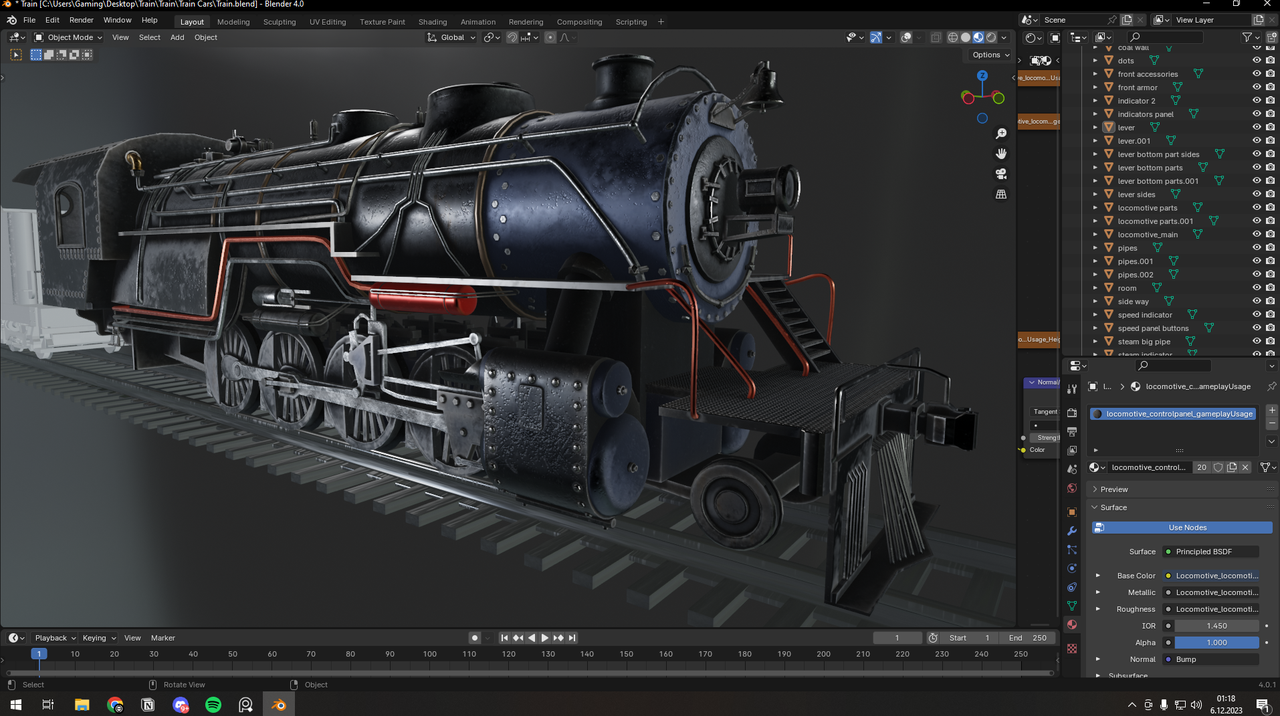Add a material slot with plus
The image size is (1280, 716).
point(1272,411)
